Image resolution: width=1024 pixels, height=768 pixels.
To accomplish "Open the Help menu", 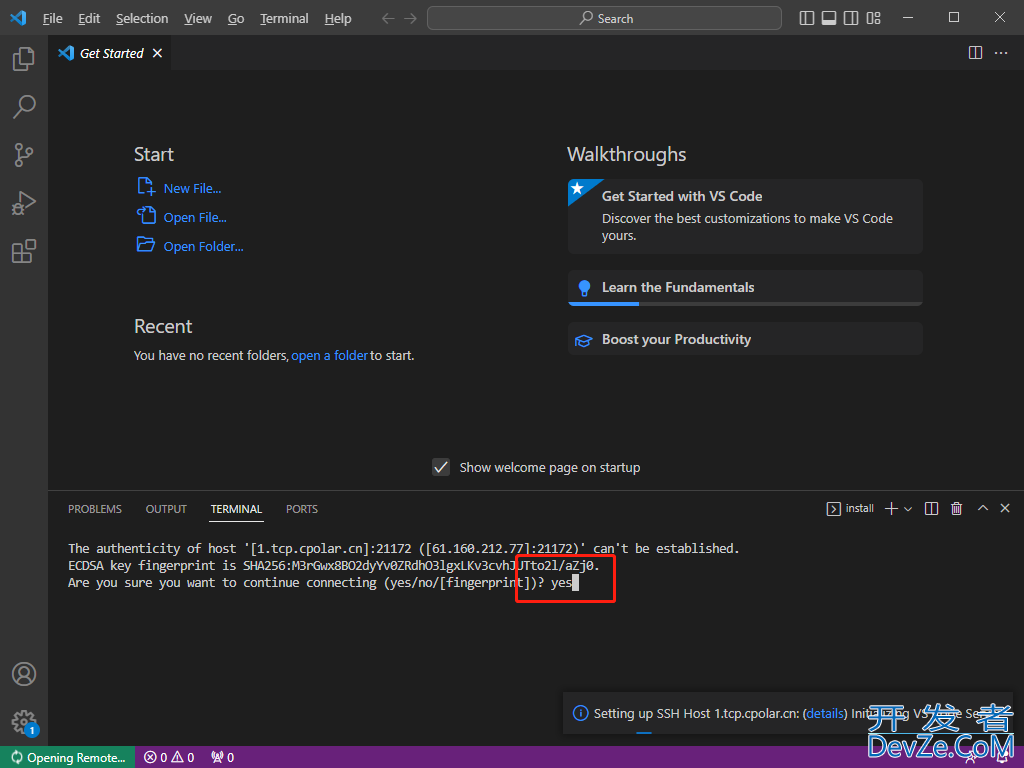I will 338,18.
